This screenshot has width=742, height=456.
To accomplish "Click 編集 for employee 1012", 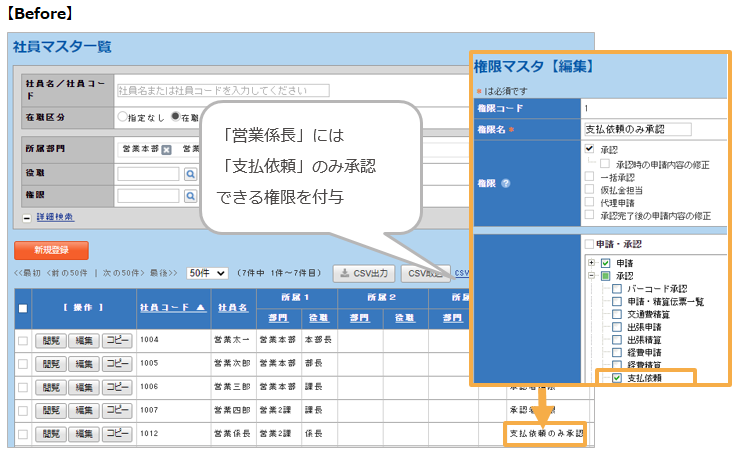I will 85,434.
